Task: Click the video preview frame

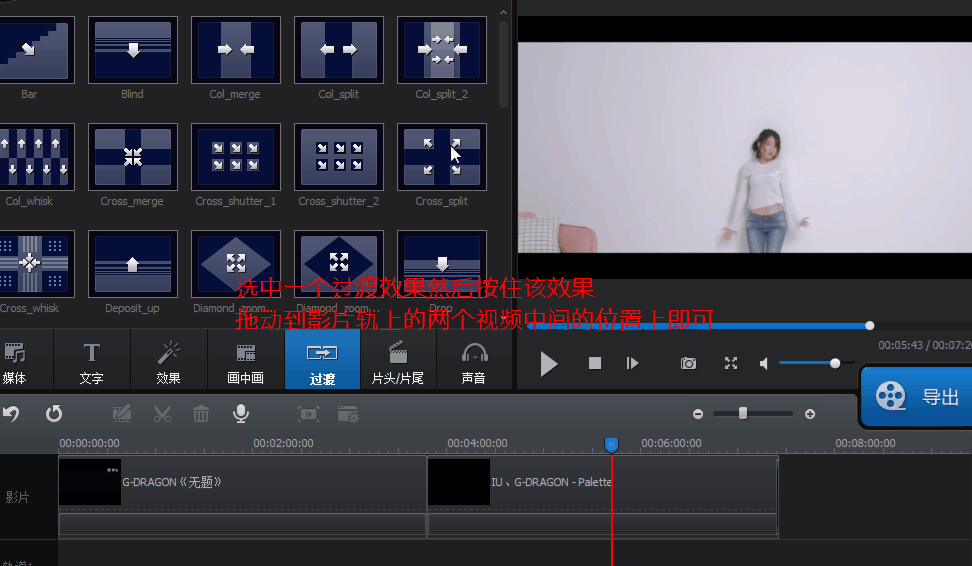Action: [x=745, y=148]
